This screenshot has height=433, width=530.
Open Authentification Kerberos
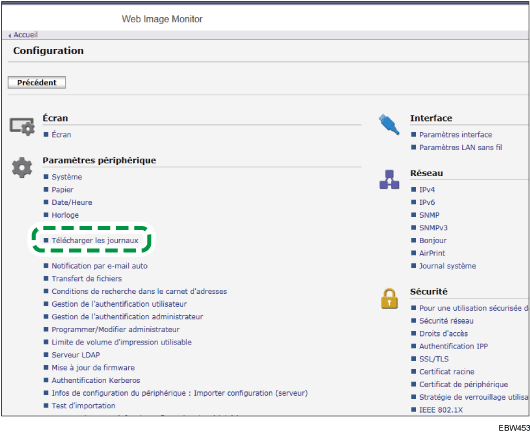tap(96, 380)
